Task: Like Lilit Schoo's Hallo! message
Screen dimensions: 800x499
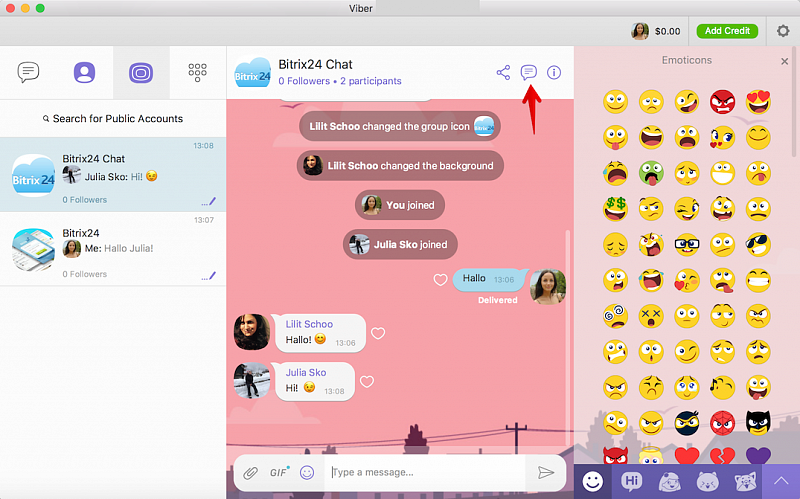Action: [x=378, y=333]
